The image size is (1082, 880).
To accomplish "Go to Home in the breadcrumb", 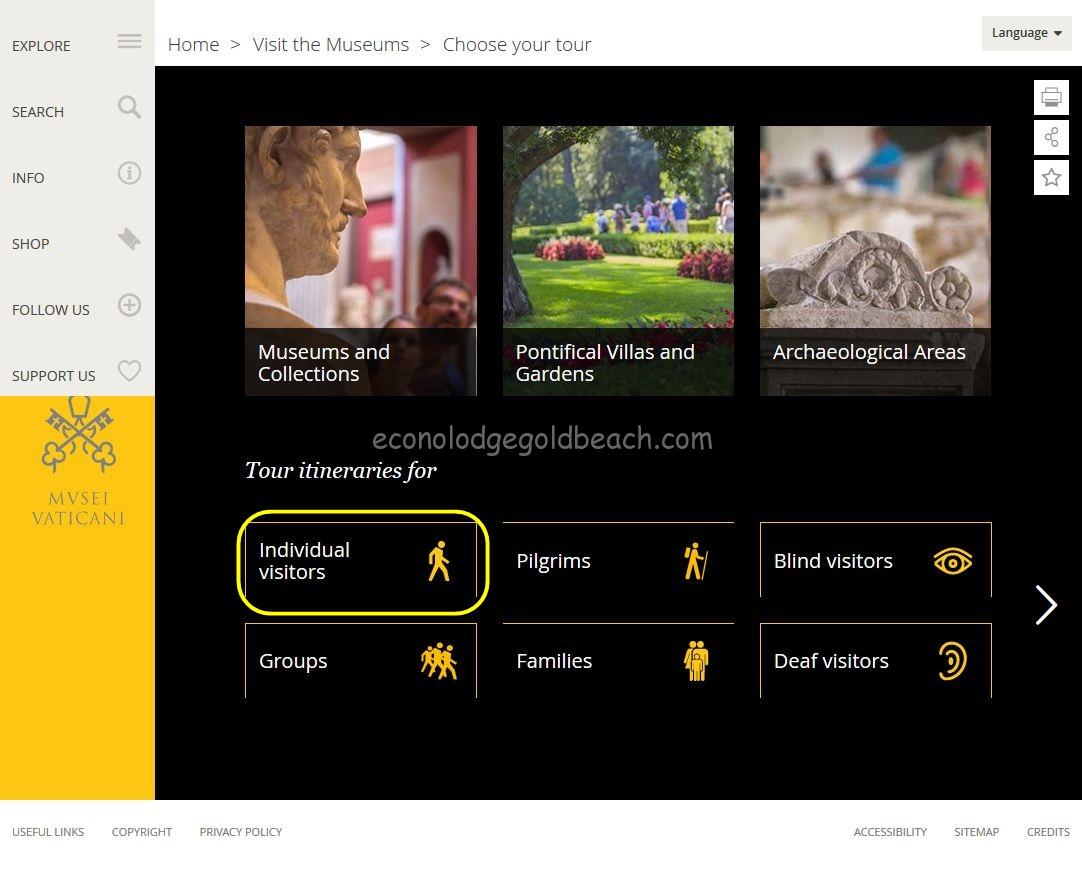I will tap(193, 45).
